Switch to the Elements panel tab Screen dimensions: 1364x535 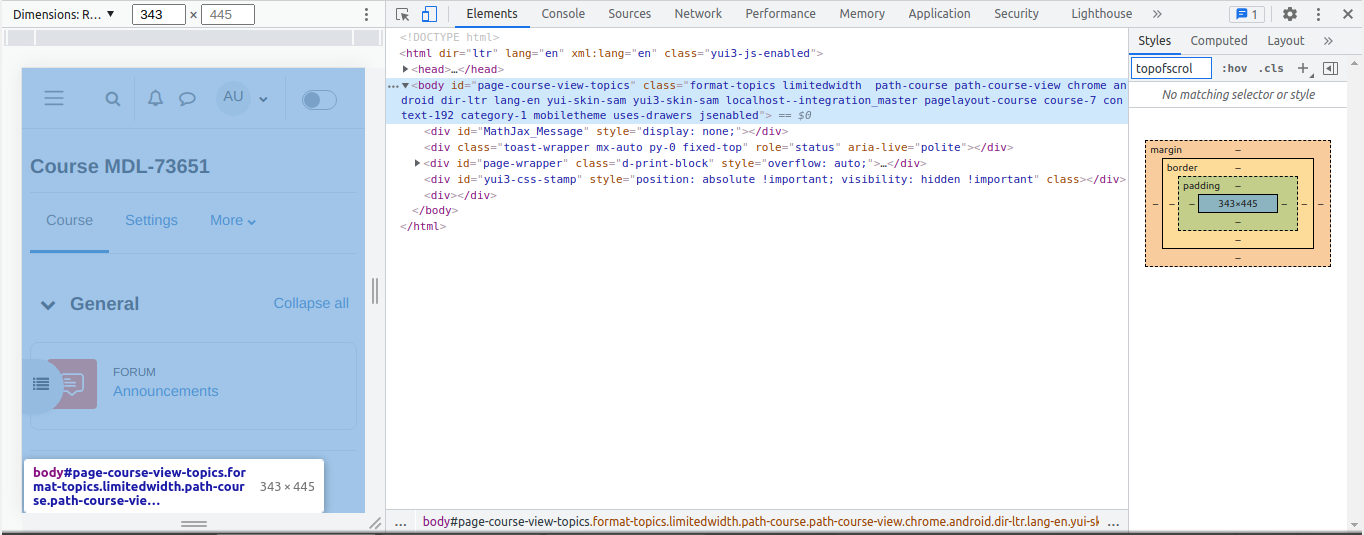(x=492, y=14)
